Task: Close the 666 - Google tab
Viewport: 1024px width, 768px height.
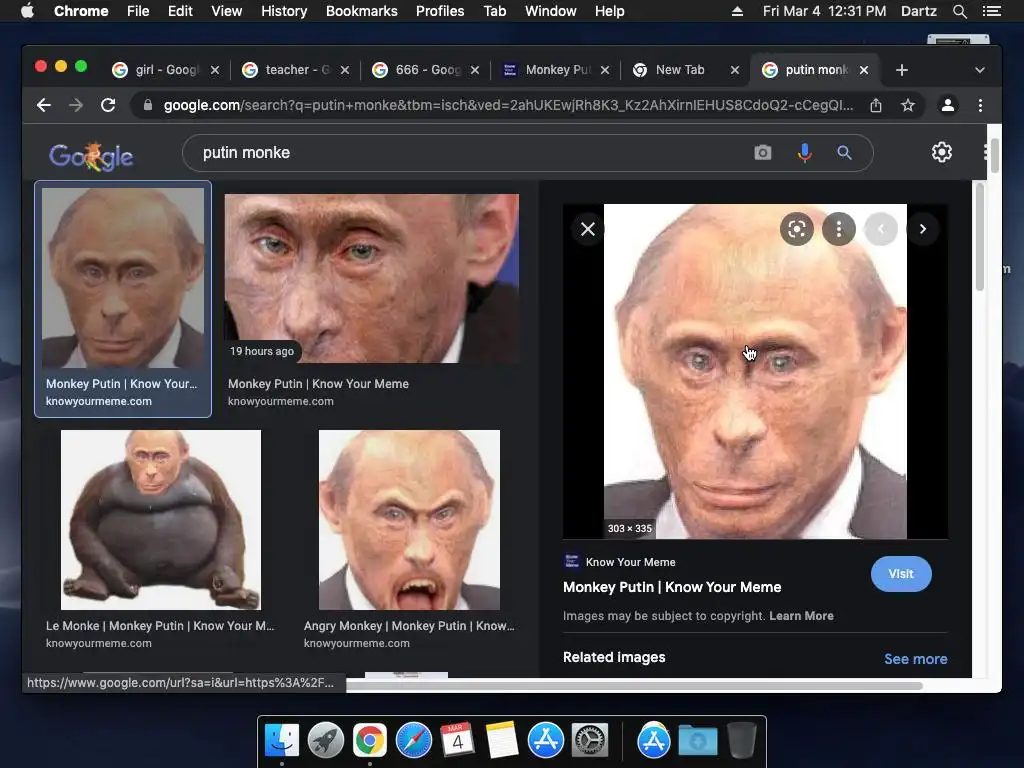Action: (x=475, y=70)
